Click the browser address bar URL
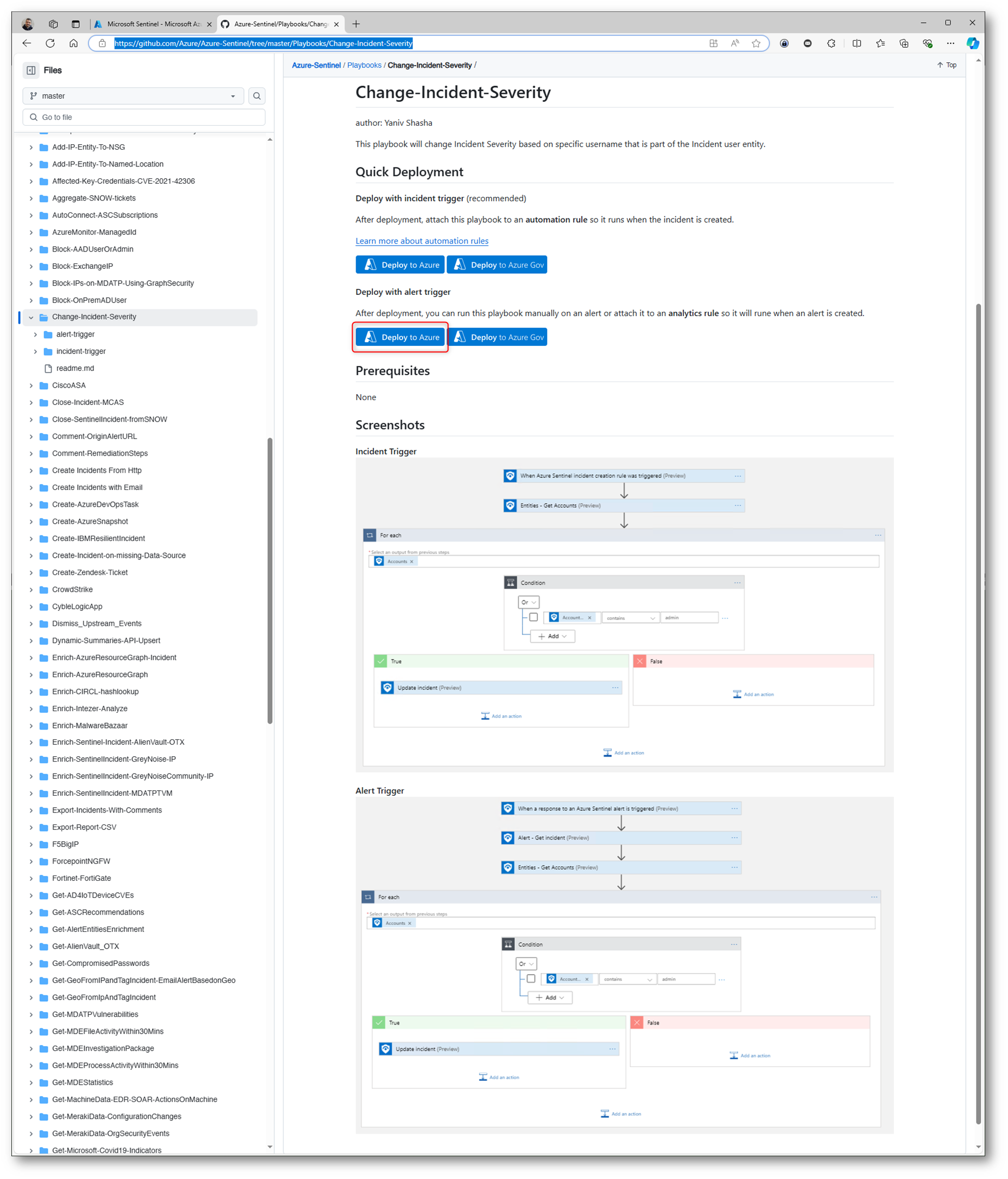 tap(263, 43)
